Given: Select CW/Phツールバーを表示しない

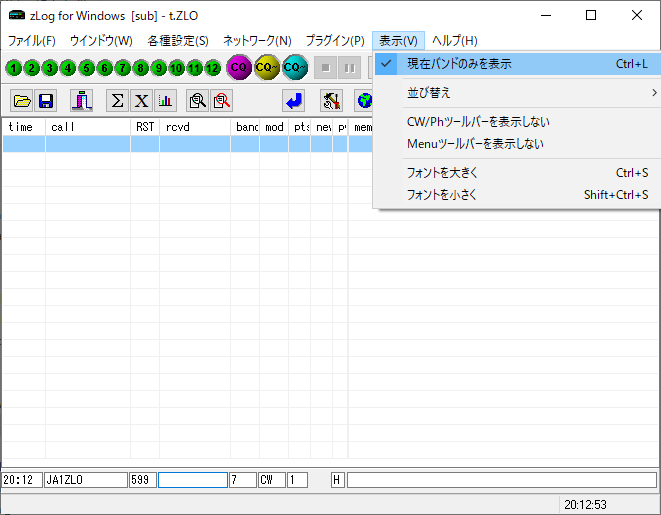Looking at the screenshot, I should point(518,122).
